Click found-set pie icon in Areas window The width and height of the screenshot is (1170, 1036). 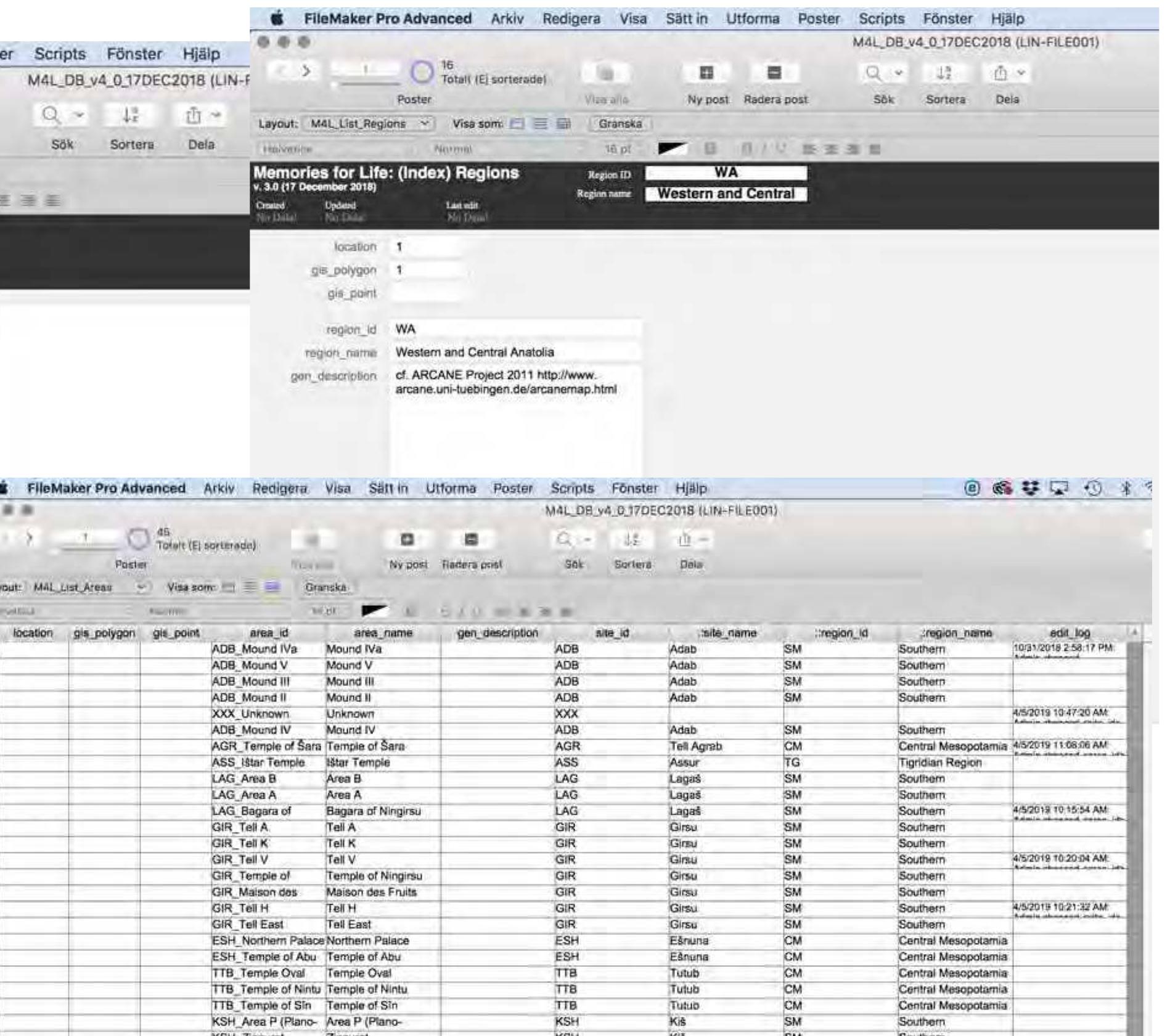pos(138,539)
